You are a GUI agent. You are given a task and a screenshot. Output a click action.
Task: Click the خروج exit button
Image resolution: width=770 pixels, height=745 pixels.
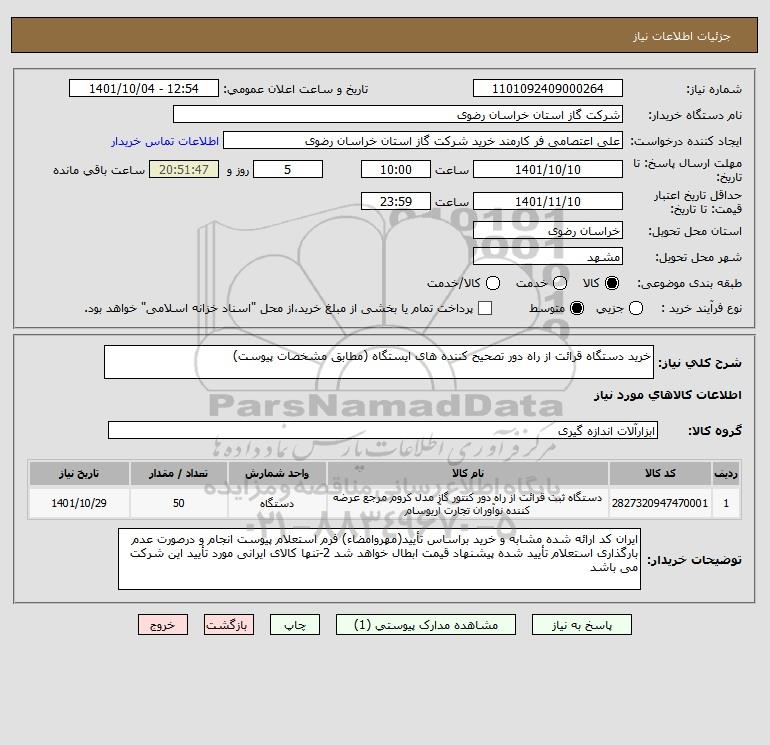(x=163, y=625)
